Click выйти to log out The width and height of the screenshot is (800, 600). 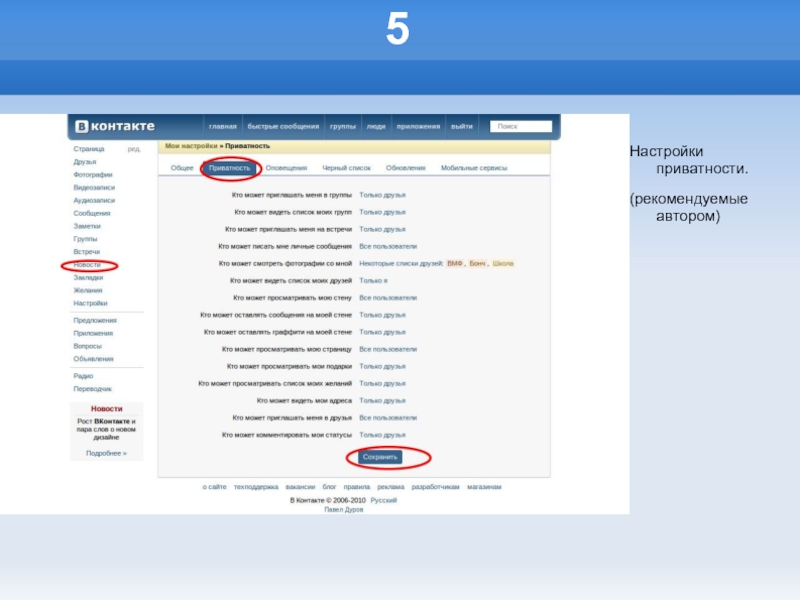(462, 127)
